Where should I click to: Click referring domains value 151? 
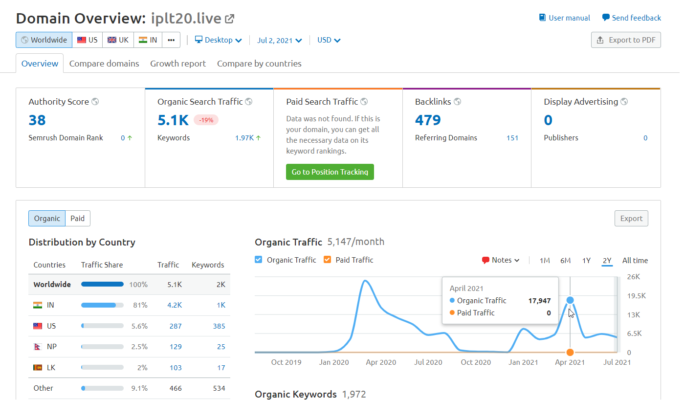[512, 138]
